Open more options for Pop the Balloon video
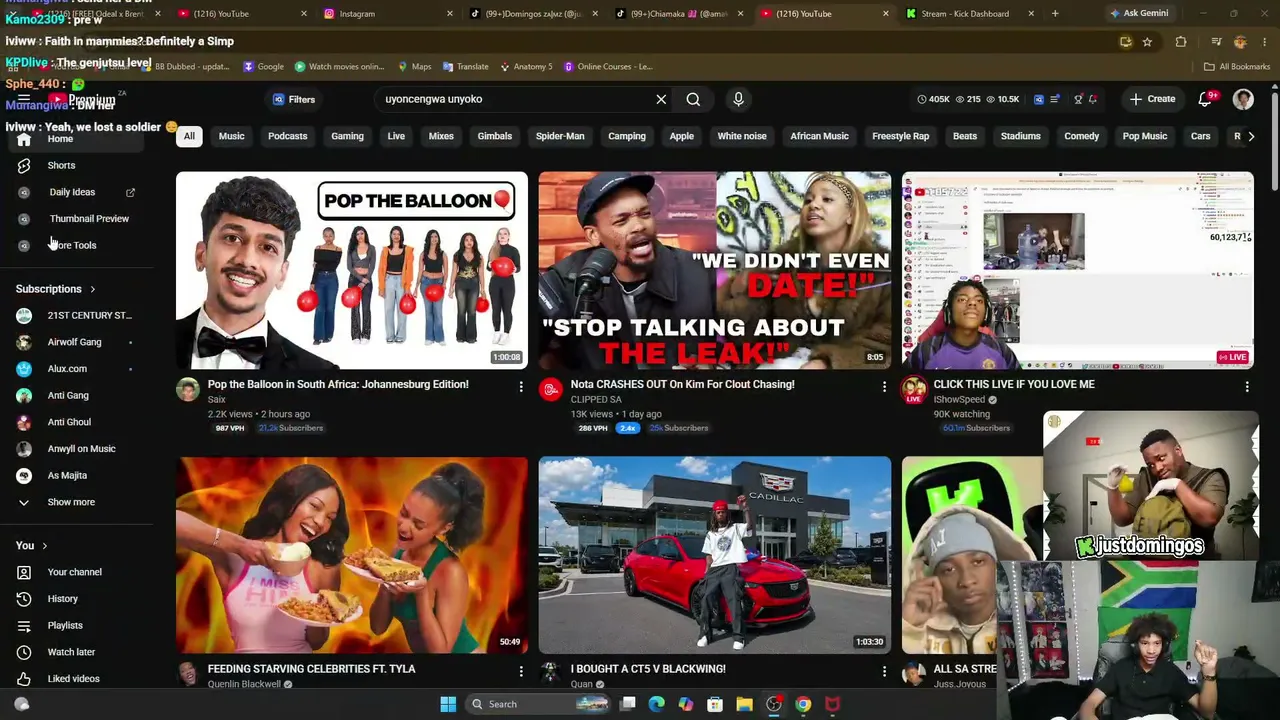This screenshot has width=1280, height=720. pos(521,386)
